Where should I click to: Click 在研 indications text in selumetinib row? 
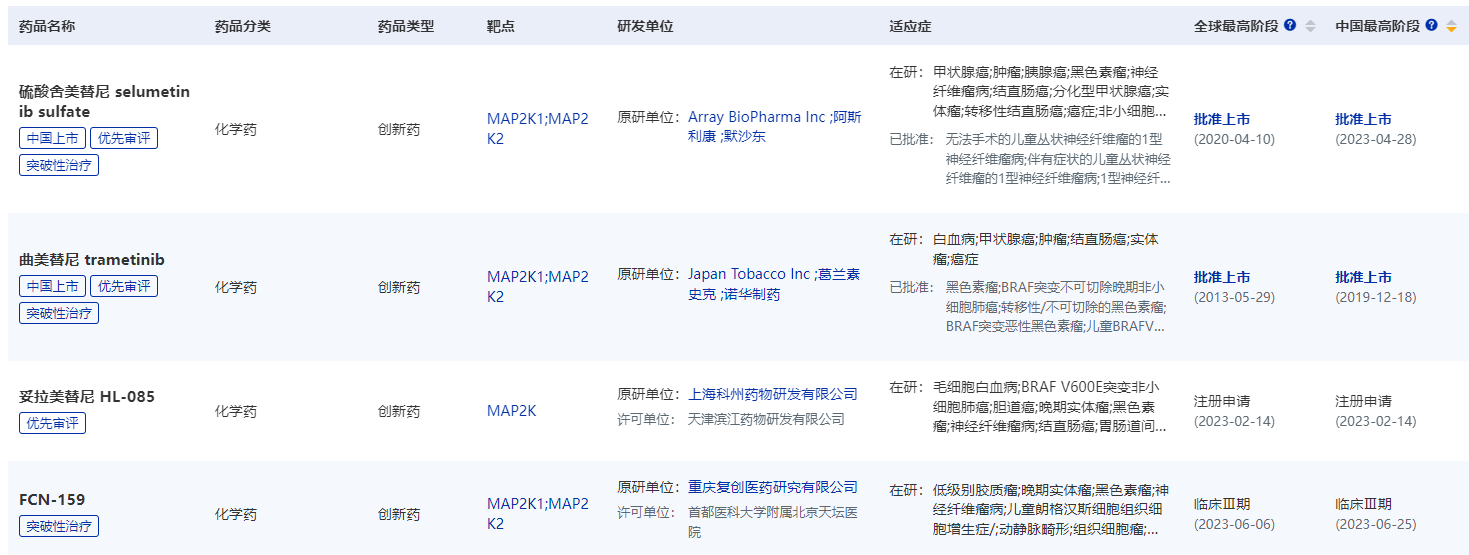(1050, 91)
